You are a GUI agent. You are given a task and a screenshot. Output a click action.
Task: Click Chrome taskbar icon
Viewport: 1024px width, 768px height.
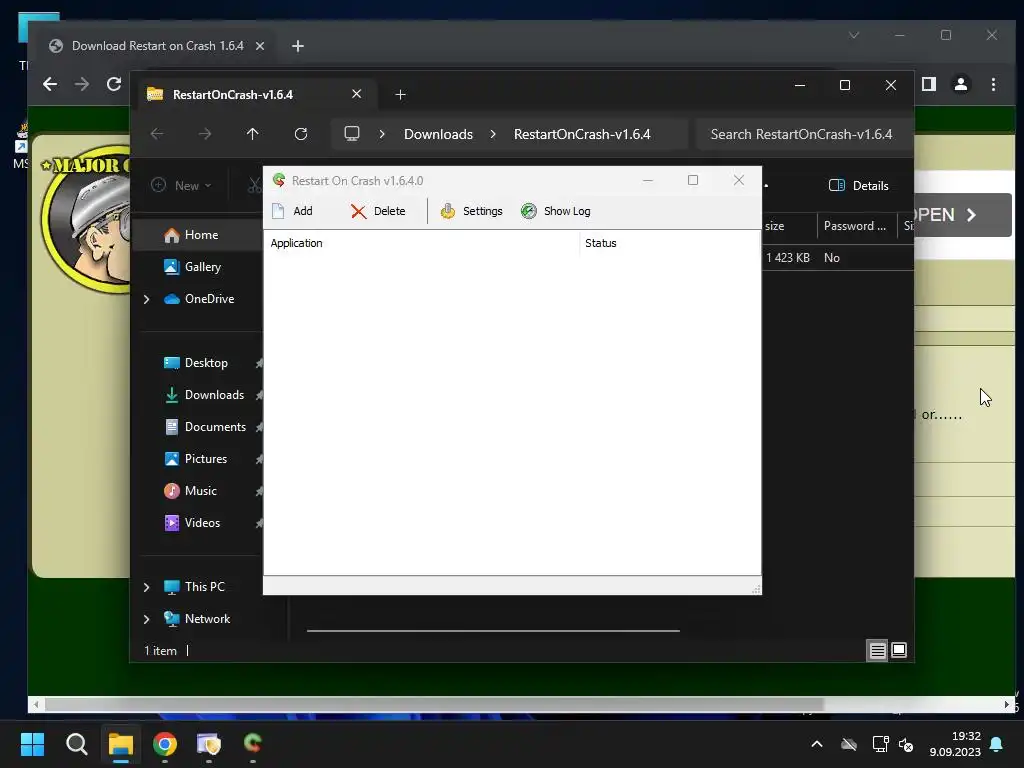click(x=165, y=744)
